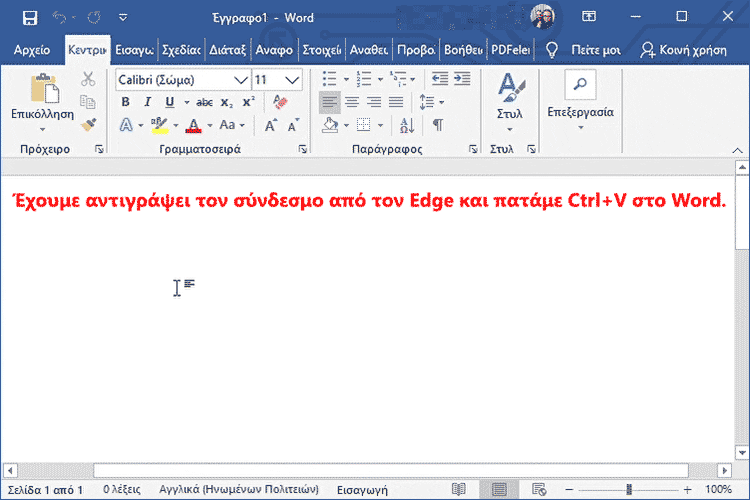The height and width of the screenshot is (500, 750).
Task: Open the Πρόχειρο clipboard dialog launcher
Action: pos(99,149)
